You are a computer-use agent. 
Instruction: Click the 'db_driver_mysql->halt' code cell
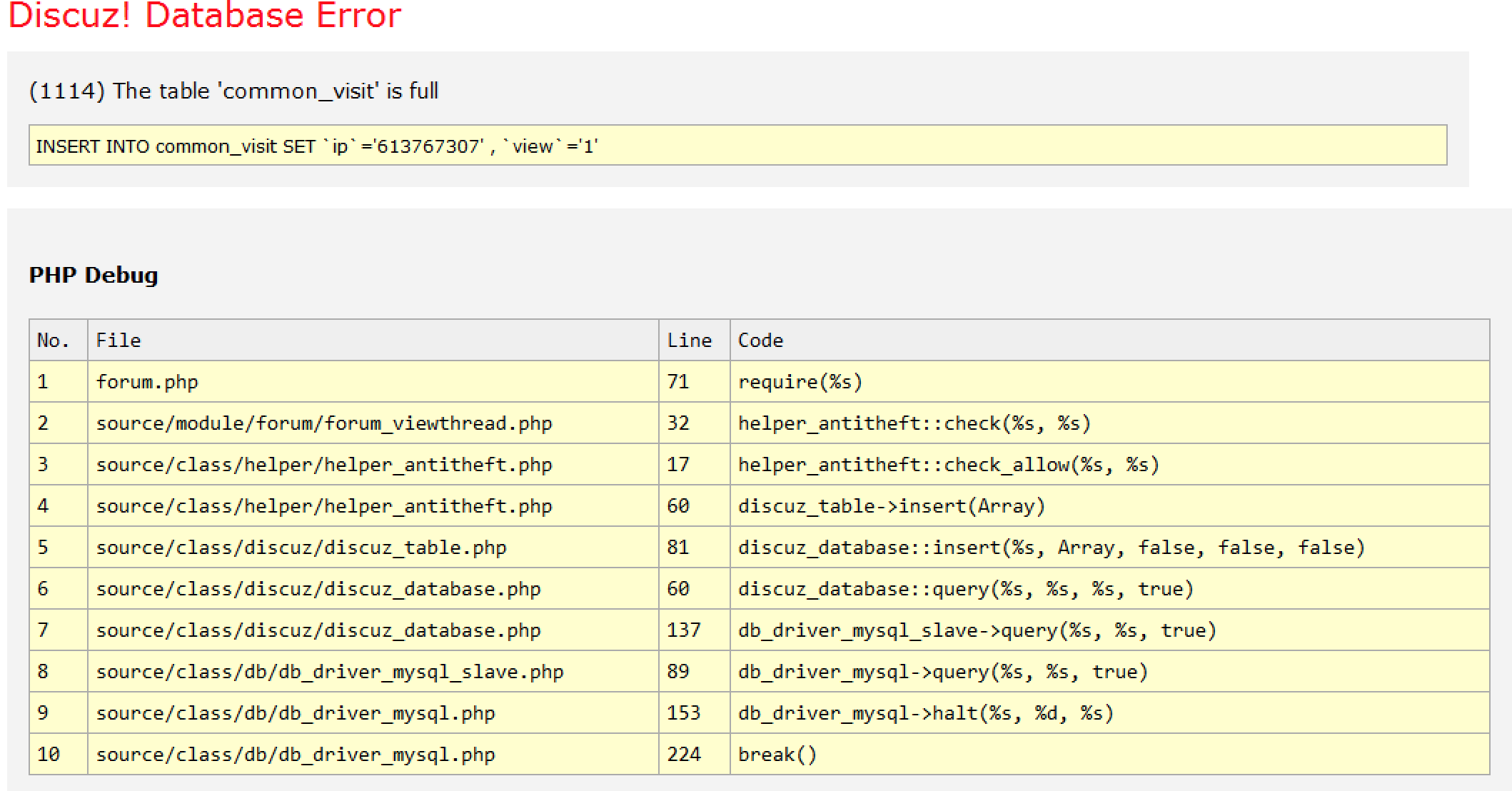tap(1109, 712)
